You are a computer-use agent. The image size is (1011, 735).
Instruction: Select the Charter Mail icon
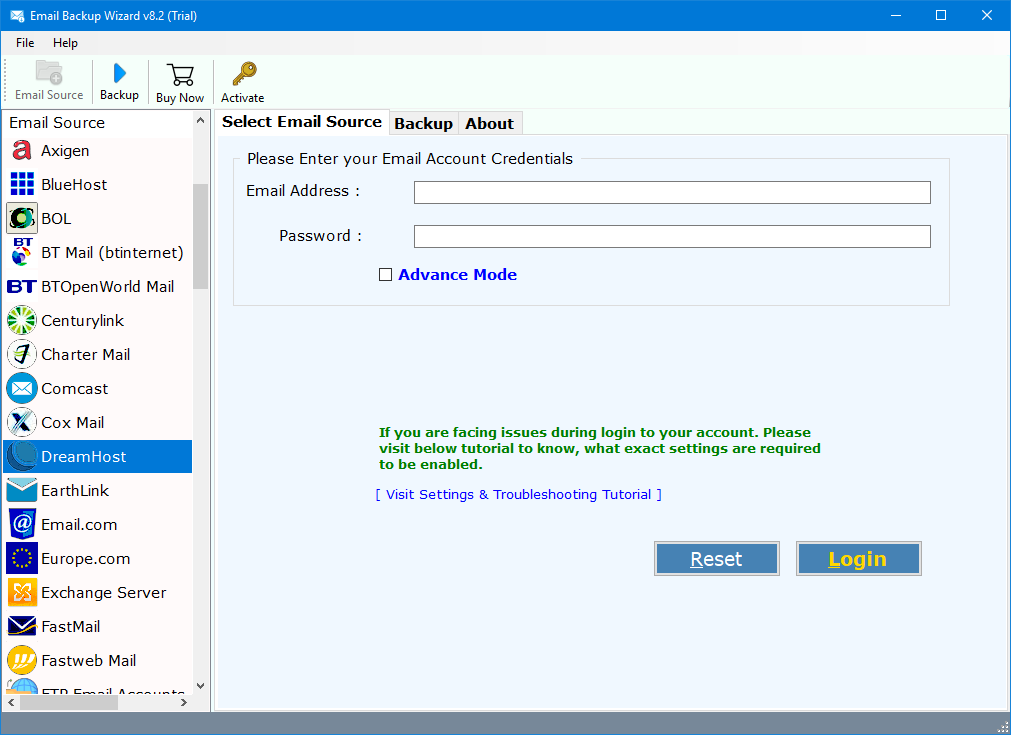click(x=22, y=354)
